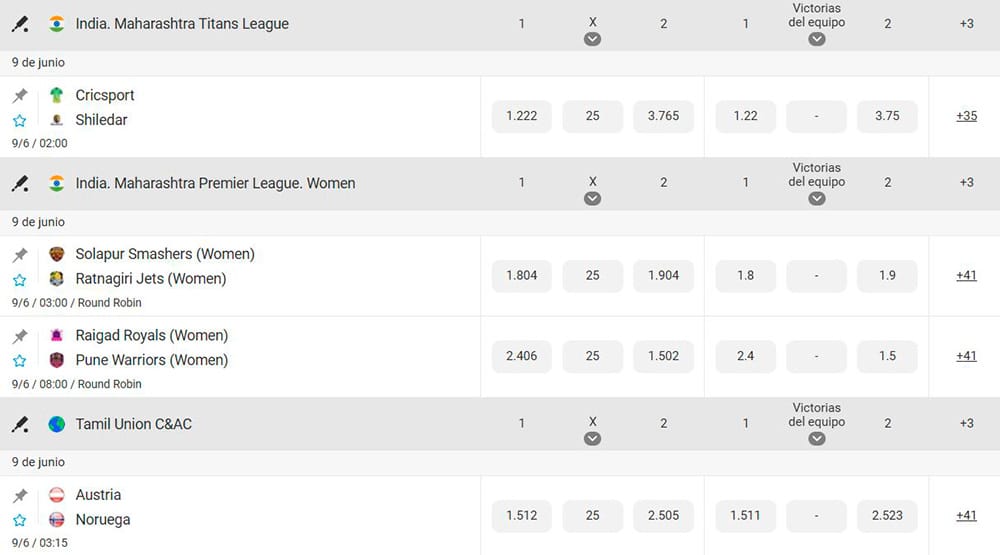Click cricket bat icon beside Maharashtra Titans League
Image resolution: width=1000 pixels, height=555 pixels.
coord(20,24)
